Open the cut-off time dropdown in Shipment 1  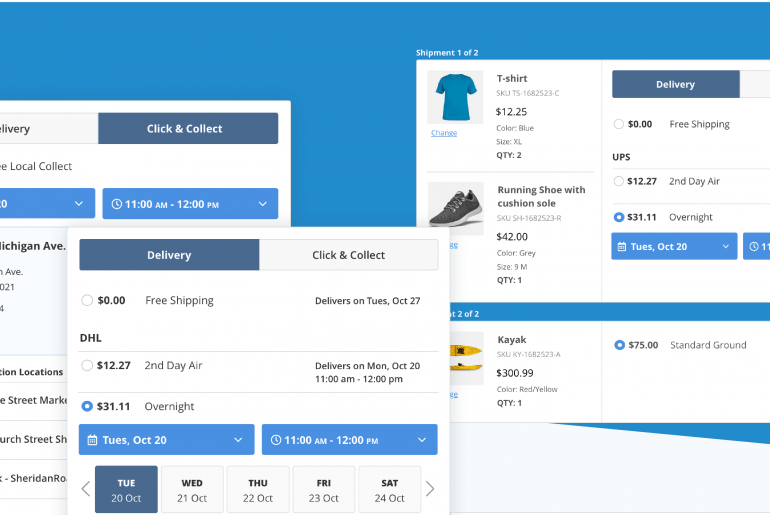tap(756, 246)
